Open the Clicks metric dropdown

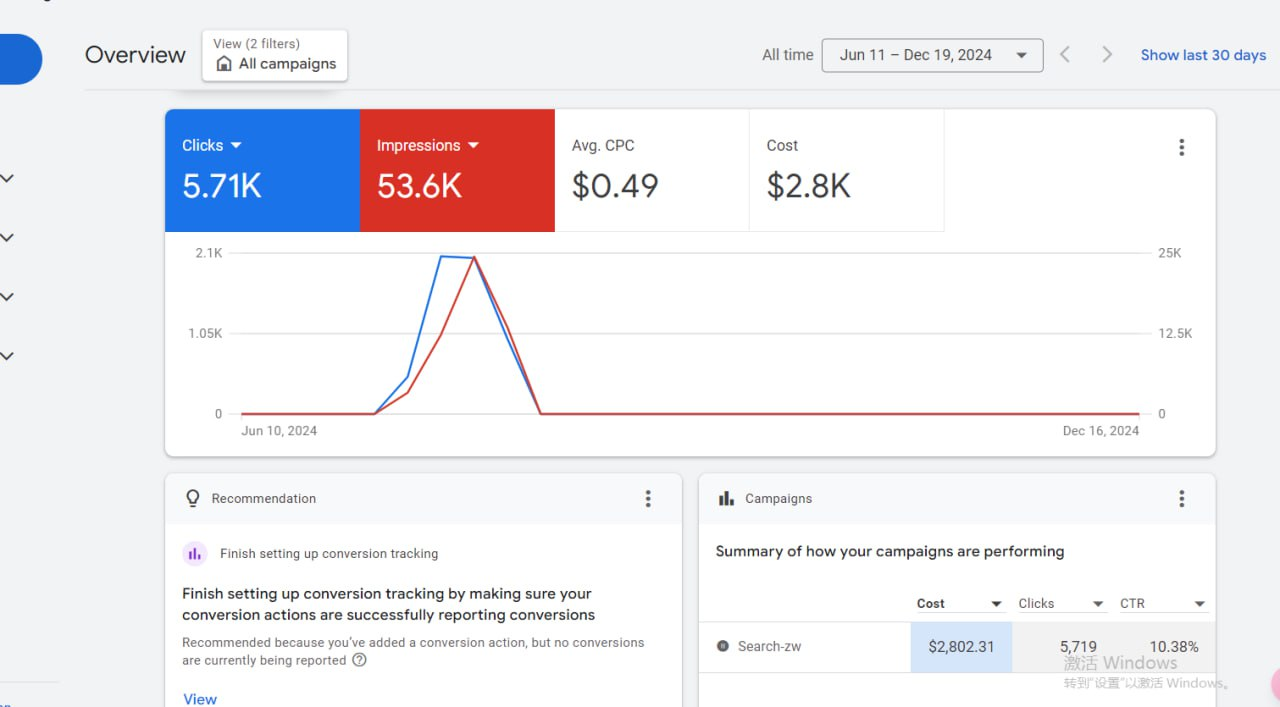[236, 145]
